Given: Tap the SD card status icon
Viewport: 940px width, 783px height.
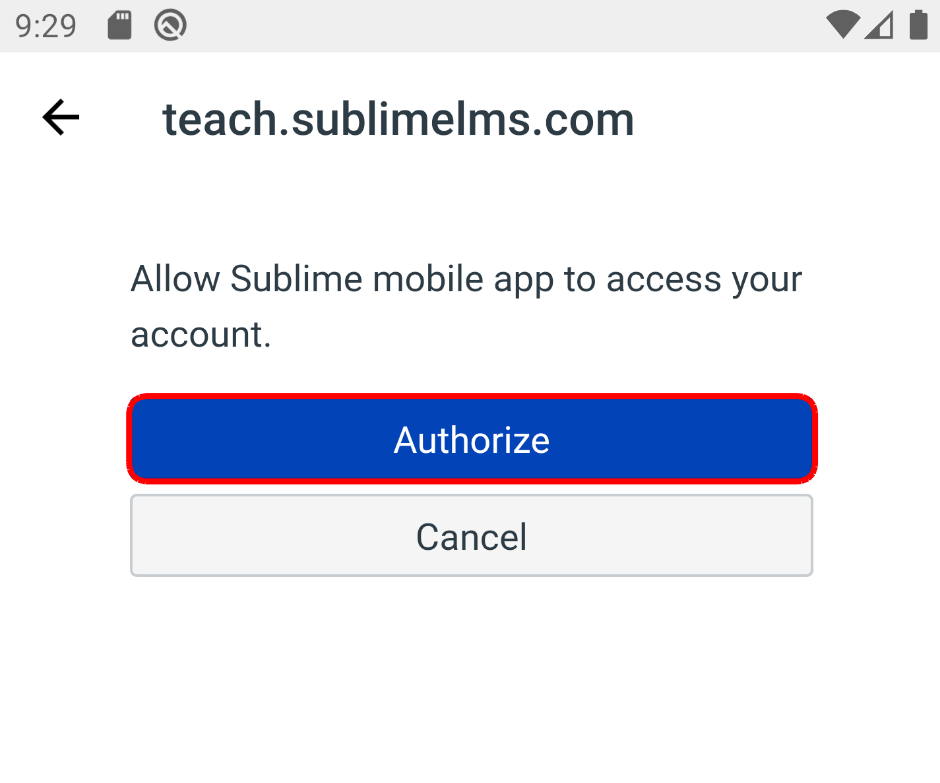Looking at the screenshot, I should pos(120,26).
